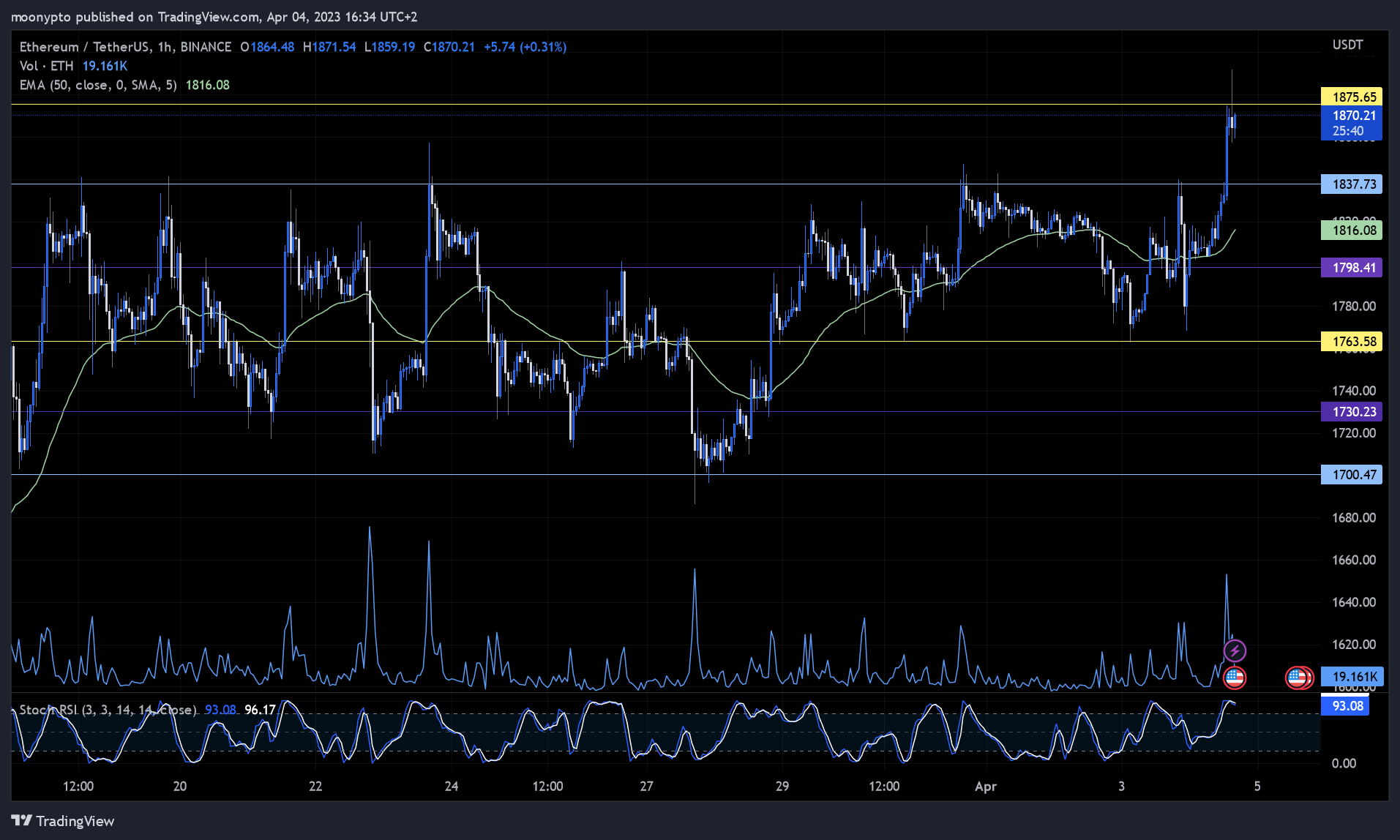Click the date label 22 on the time axis
The width and height of the screenshot is (1400, 840).
315,787
